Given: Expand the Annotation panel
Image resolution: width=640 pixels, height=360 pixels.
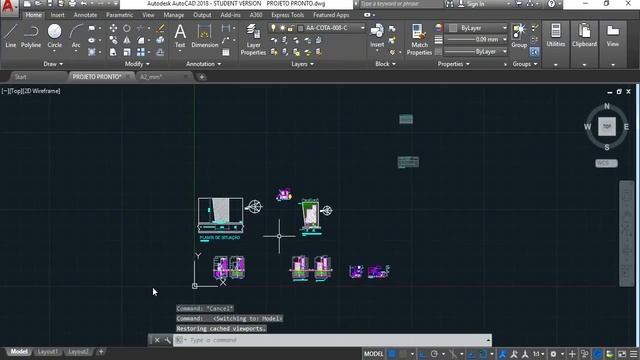Looking at the screenshot, I should pyautogui.click(x=203, y=64).
